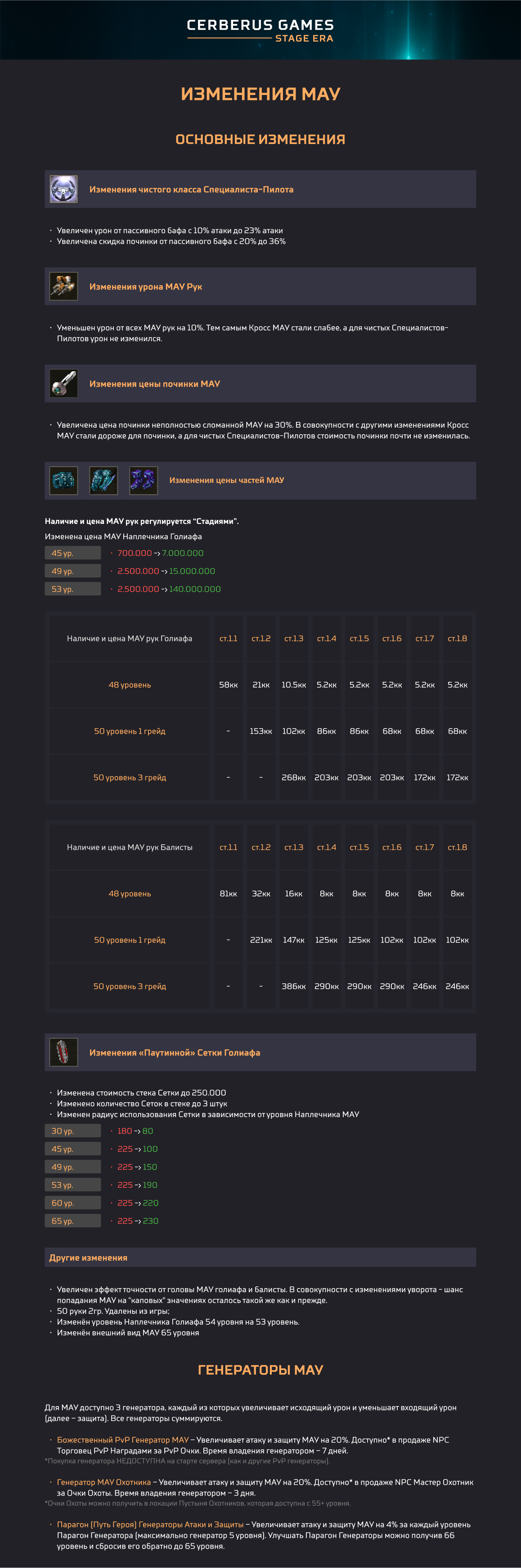Select the Другие изменения section header
The width and height of the screenshot is (521, 1568).
pyautogui.click(x=88, y=1257)
